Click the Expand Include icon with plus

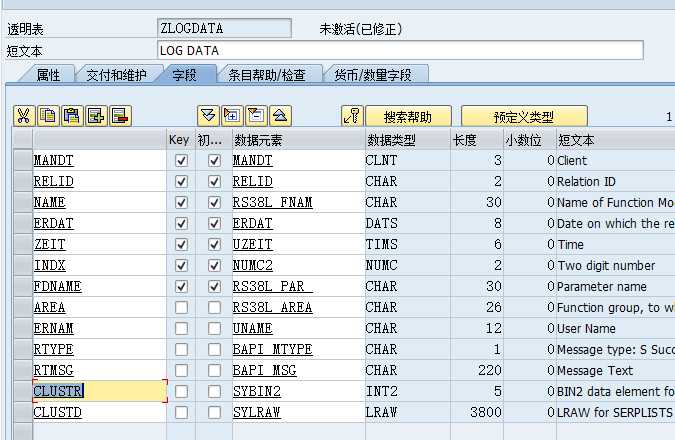(232, 116)
